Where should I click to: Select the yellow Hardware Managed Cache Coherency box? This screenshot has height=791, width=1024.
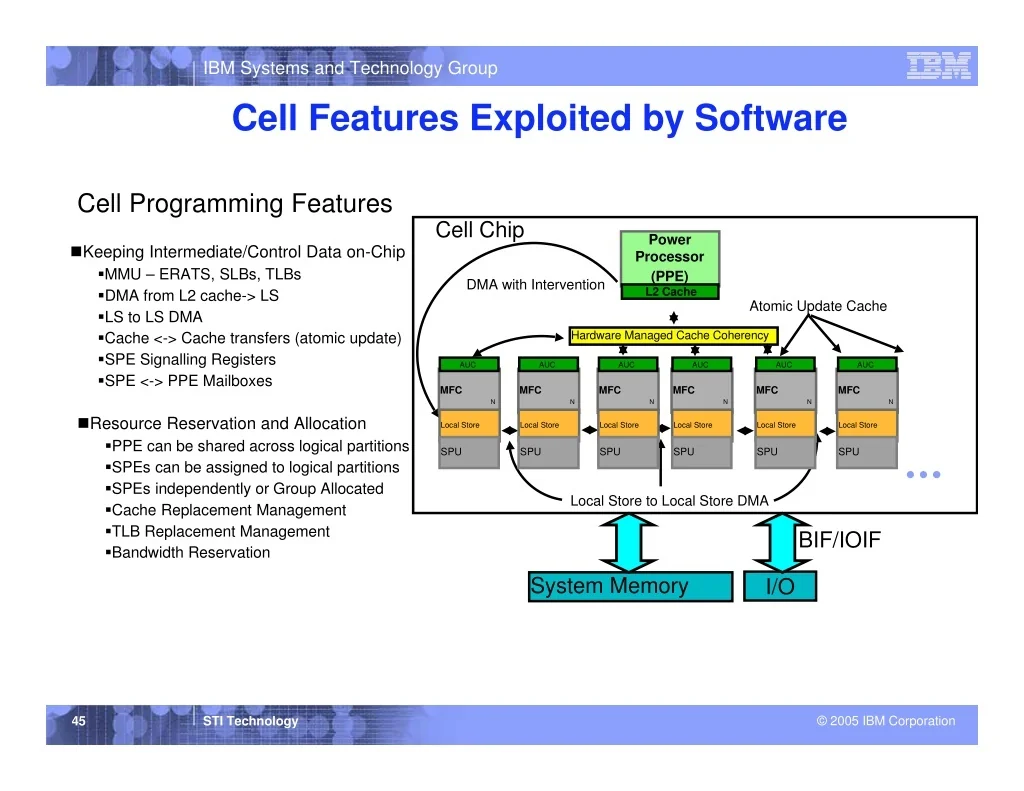[x=673, y=336]
